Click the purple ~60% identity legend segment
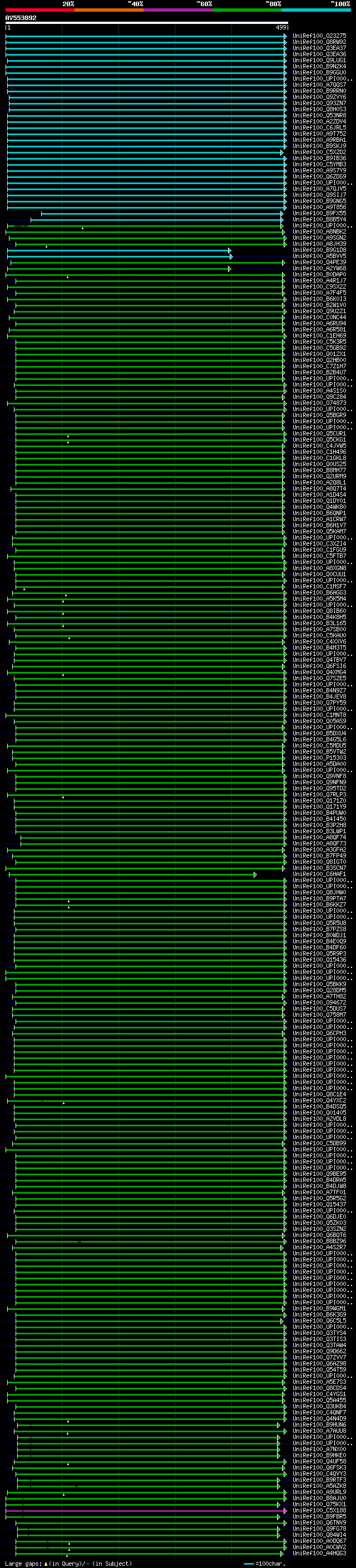This screenshot has height=1568, width=356. [179, 10]
